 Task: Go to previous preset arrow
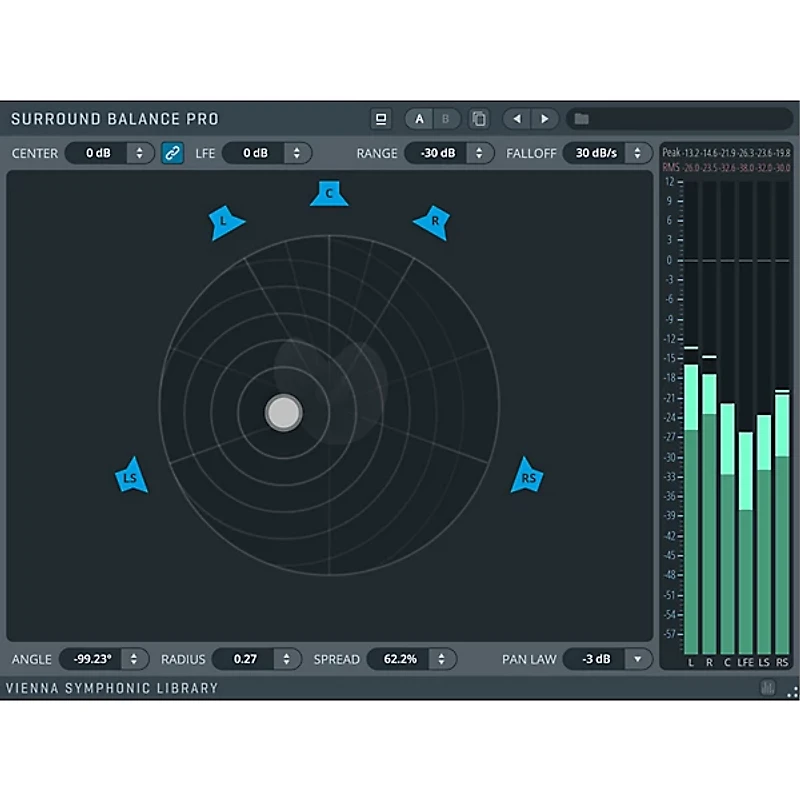(x=517, y=119)
